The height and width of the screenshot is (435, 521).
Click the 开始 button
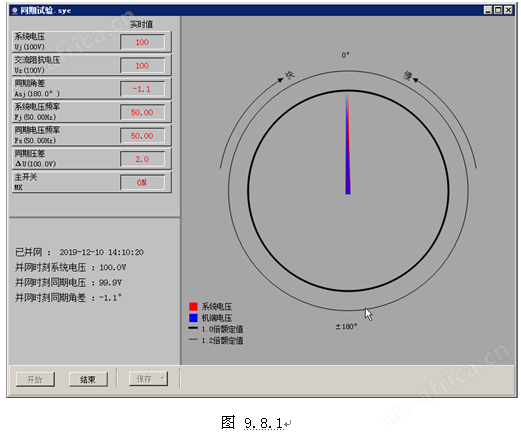point(35,379)
